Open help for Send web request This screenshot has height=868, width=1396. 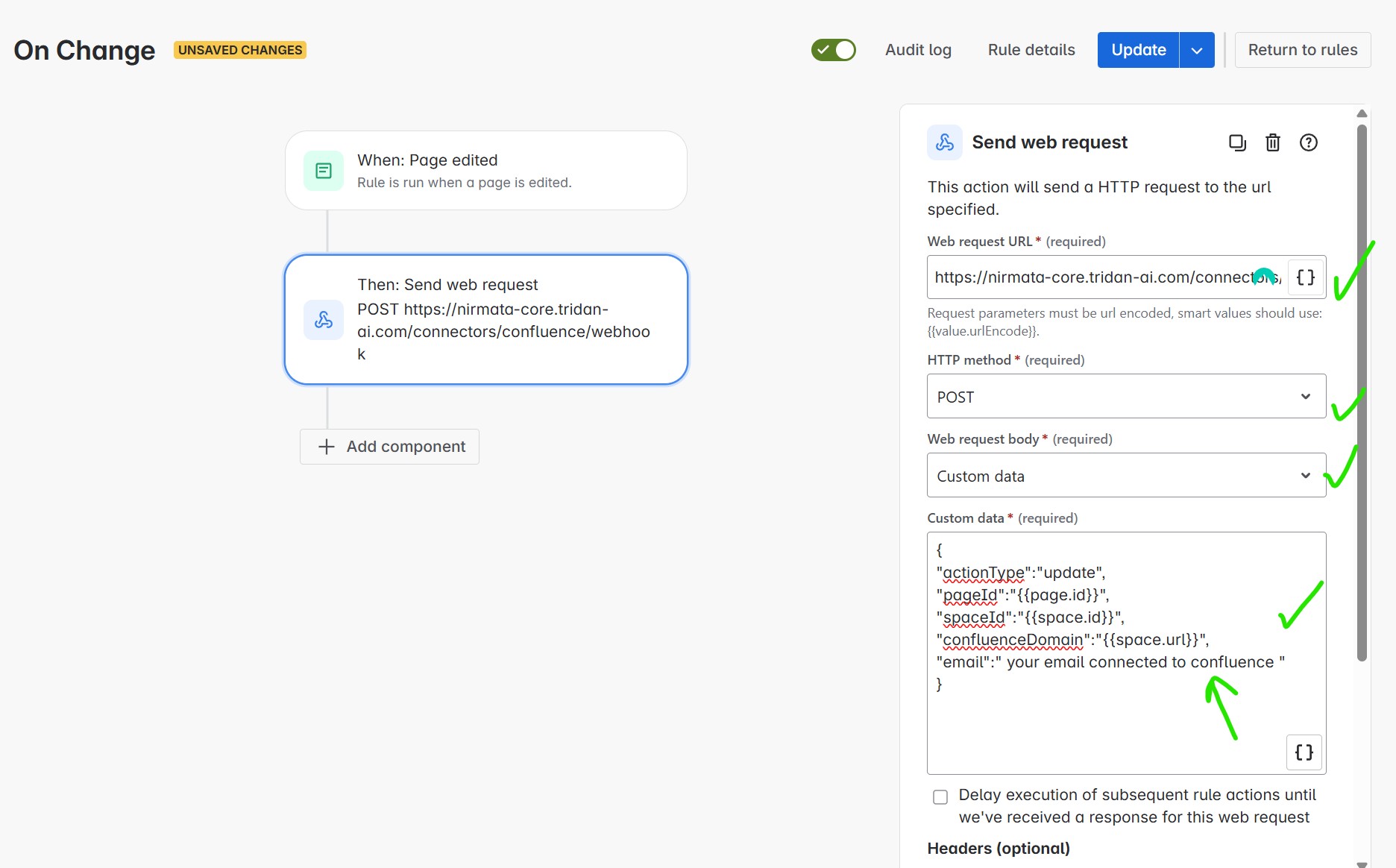click(1309, 142)
